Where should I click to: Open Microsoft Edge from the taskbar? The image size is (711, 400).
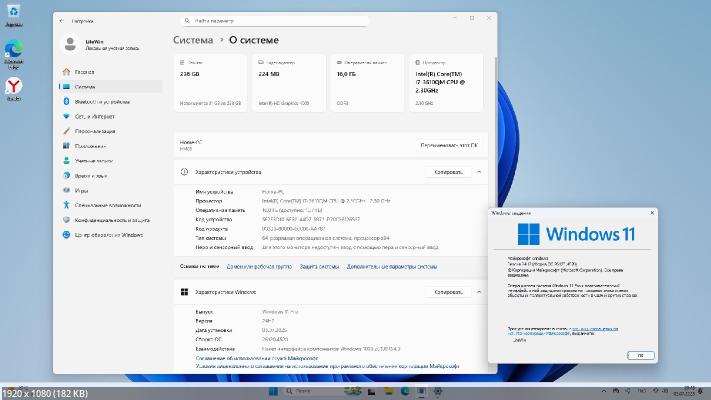pos(404,391)
